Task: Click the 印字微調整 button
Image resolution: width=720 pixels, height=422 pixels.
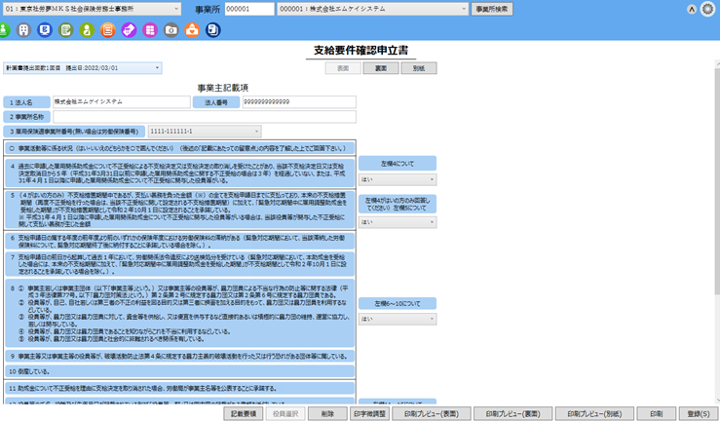Action: (x=370, y=414)
